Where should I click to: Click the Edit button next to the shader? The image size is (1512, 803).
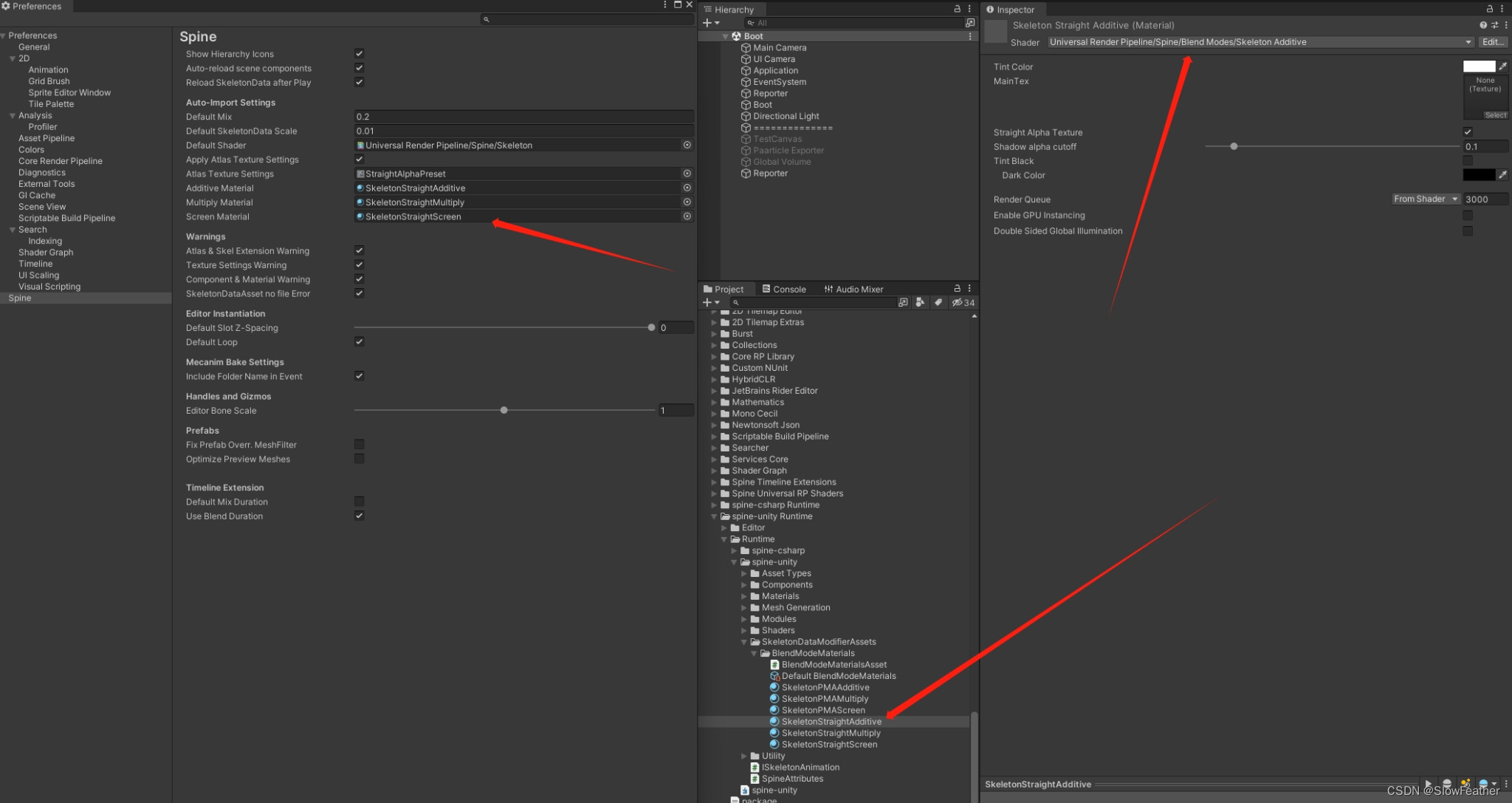point(1494,42)
